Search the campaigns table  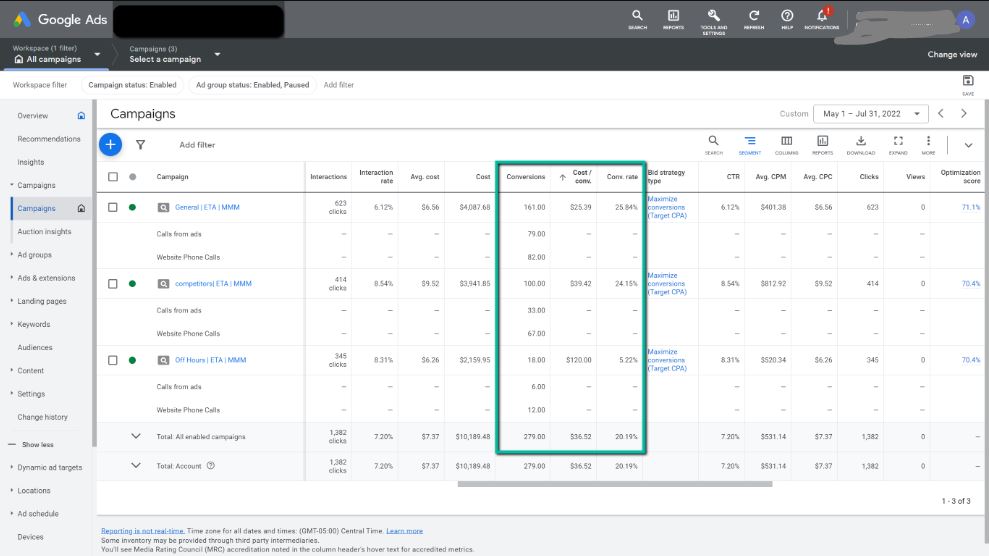click(x=713, y=144)
